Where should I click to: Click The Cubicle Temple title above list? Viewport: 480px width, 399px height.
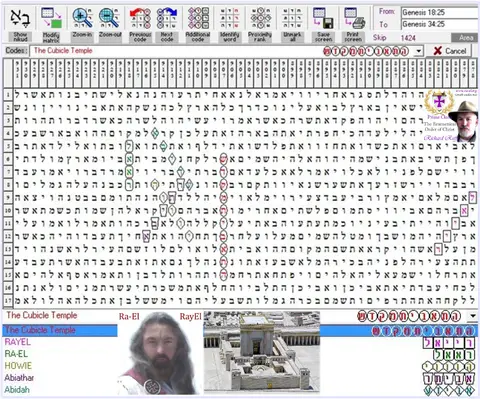(42, 315)
